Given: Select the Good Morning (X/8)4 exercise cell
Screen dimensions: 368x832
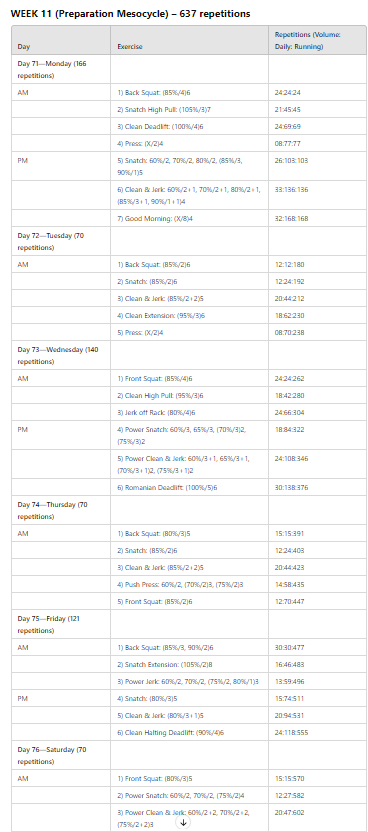Looking at the screenshot, I should pyautogui.click(x=189, y=218).
